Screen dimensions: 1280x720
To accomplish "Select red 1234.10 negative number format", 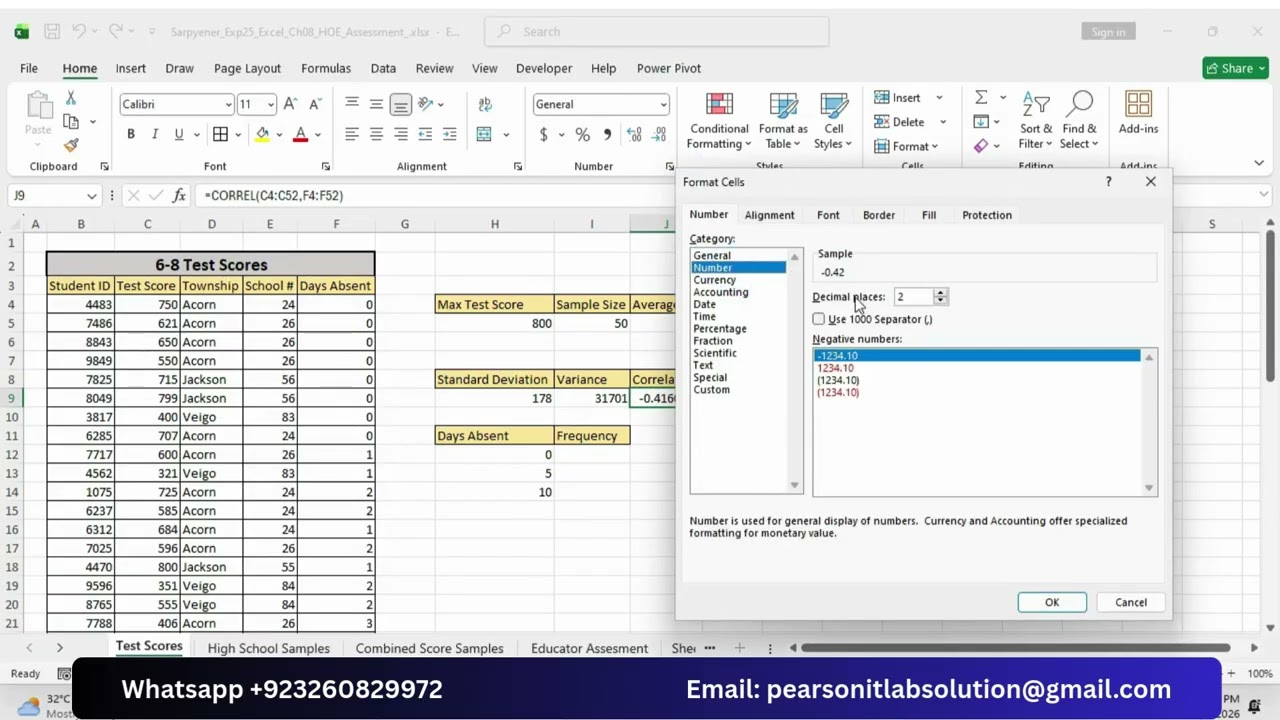I will (x=836, y=368).
